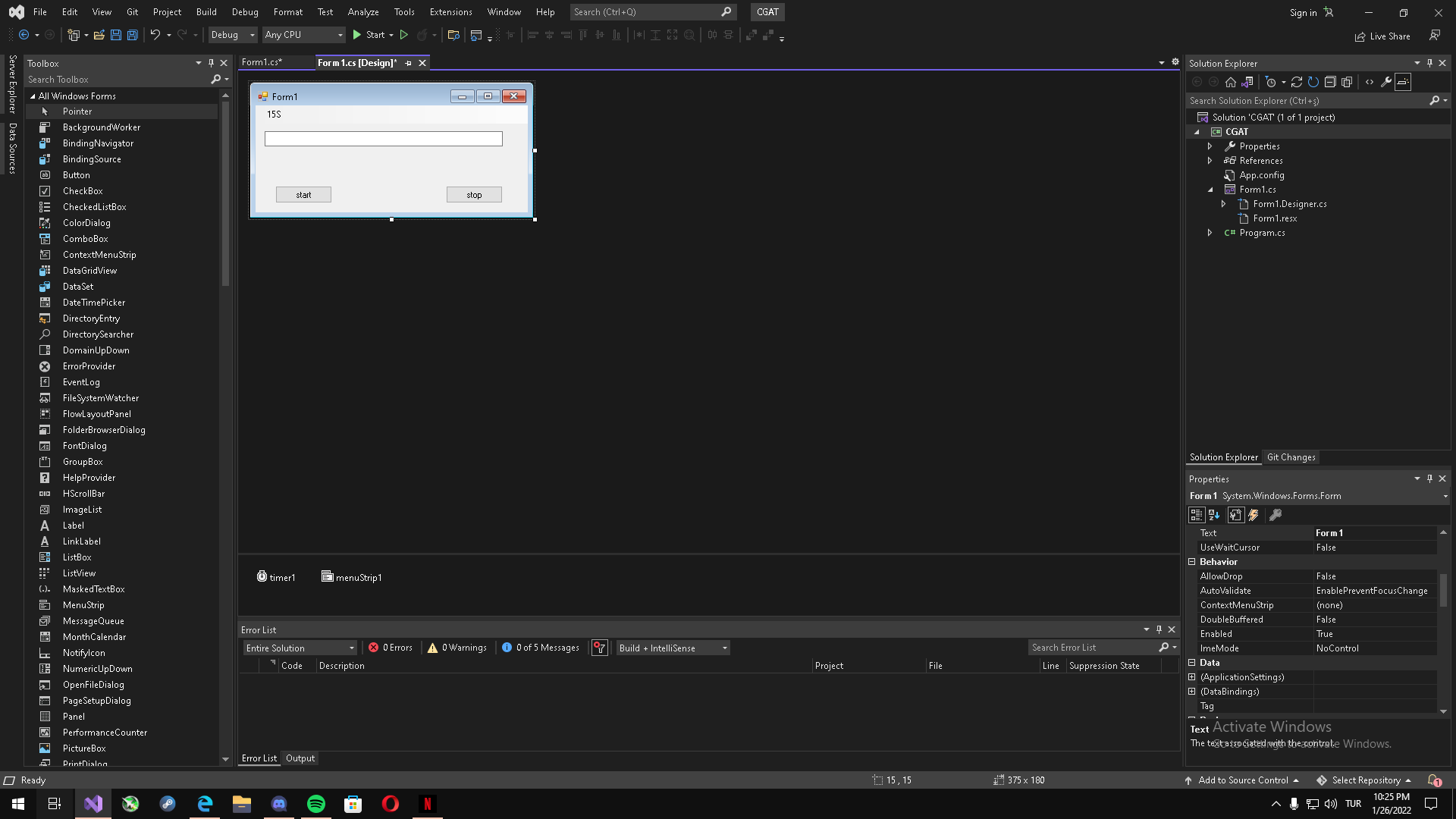The height and width of the screenshot is (819, 1456).
Task: Select timer1 component in designer tray
Action: click(276, 577)
